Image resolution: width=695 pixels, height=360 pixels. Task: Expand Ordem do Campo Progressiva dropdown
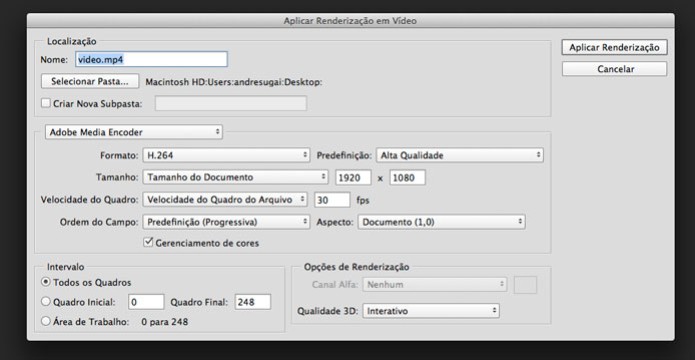(x=226, y=222)
